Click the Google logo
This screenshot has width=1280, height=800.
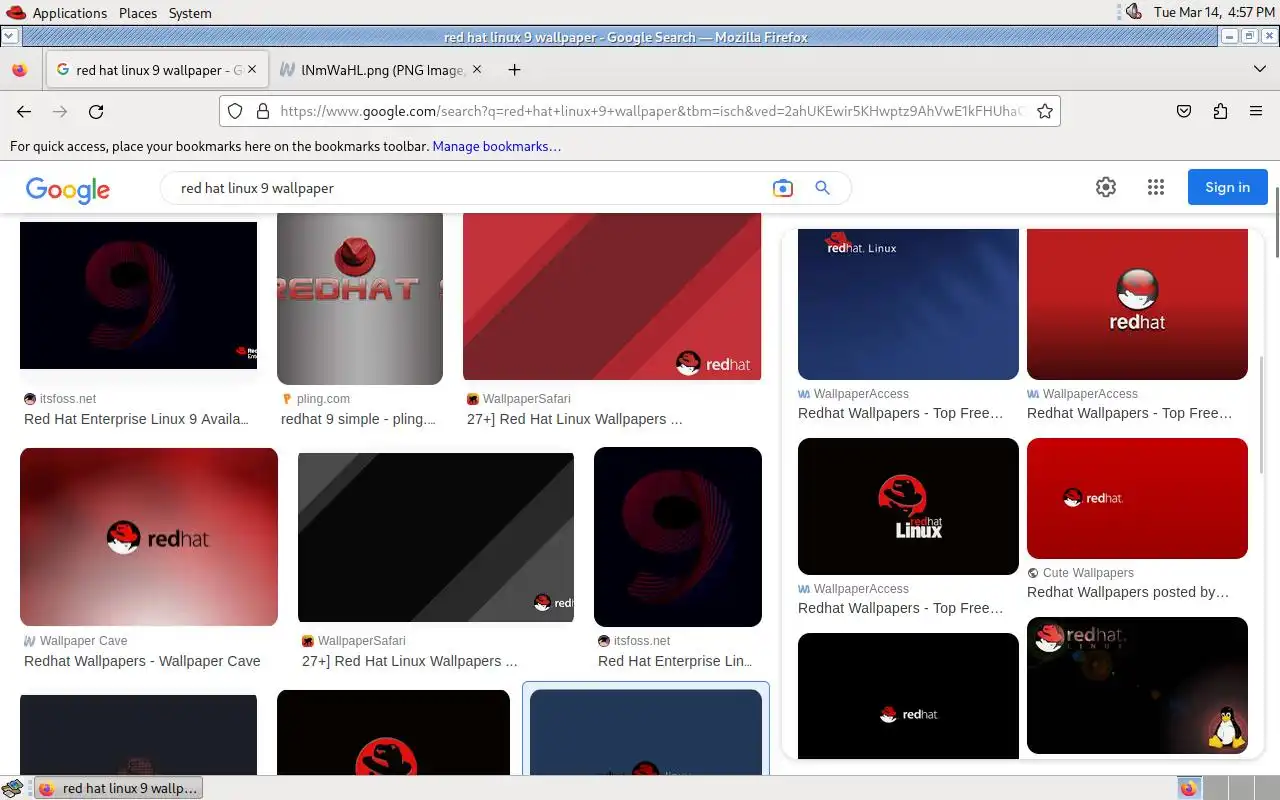tap(68, 189)
